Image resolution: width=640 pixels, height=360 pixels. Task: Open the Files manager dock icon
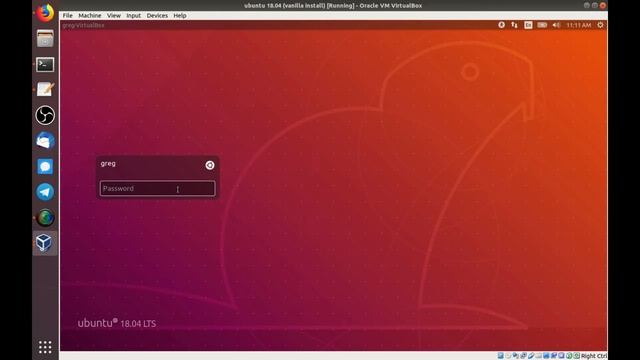[x=45, y=38]
